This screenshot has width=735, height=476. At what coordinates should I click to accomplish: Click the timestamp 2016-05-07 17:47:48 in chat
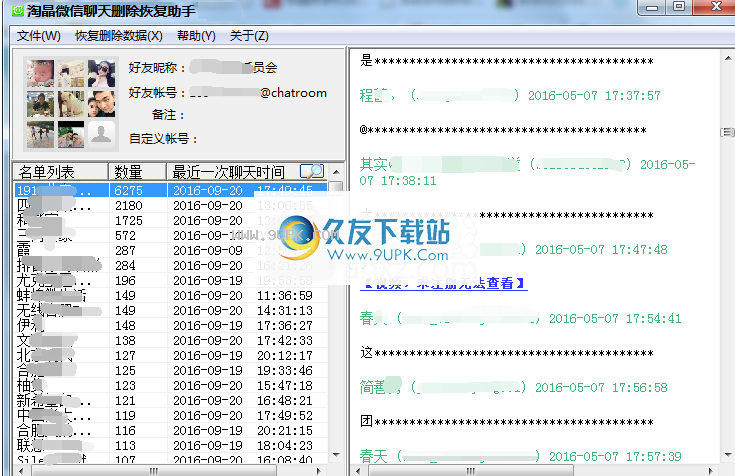[x=601, y=249]
